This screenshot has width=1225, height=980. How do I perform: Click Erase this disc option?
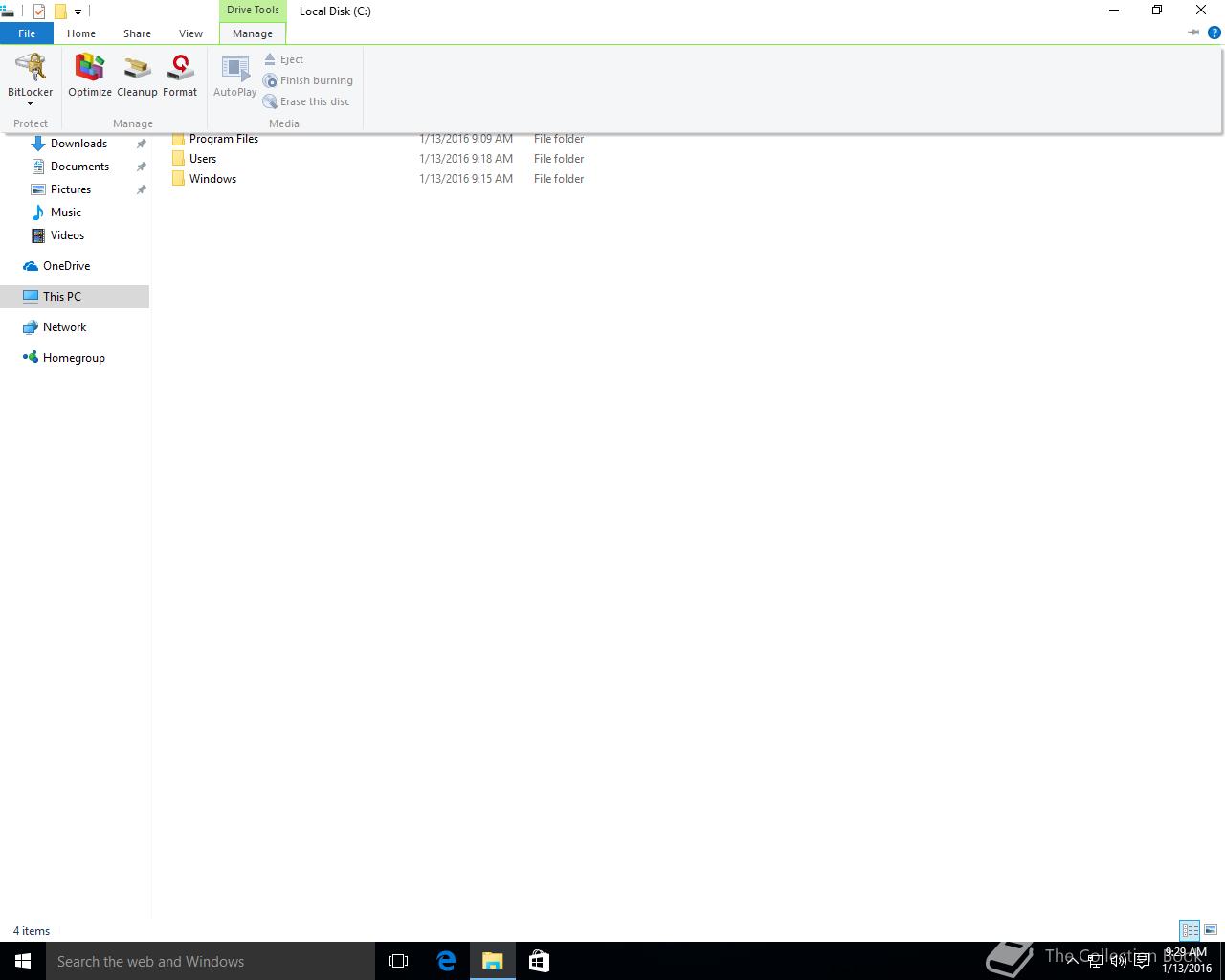click(x=306, y=101)
